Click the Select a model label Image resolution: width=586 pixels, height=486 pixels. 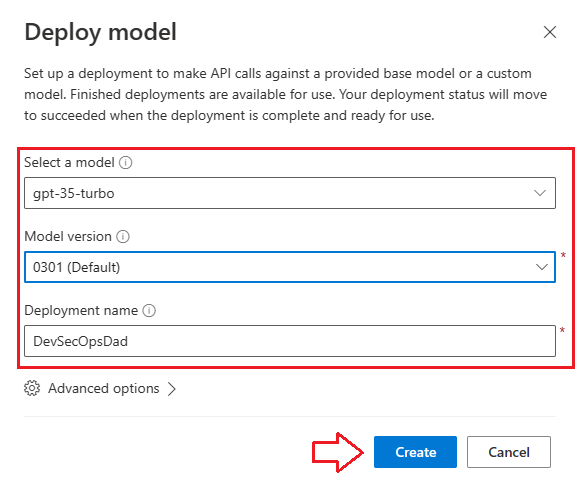69,163
